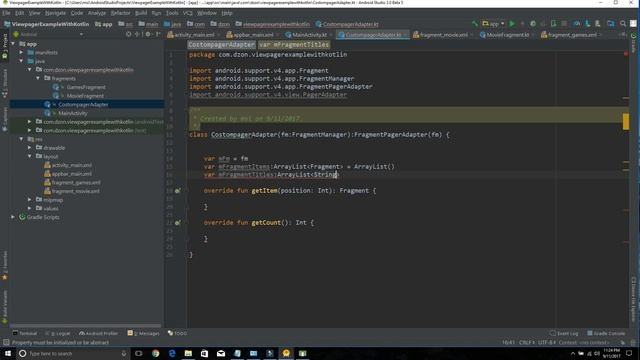Click the CostompagerAdapter structure breadcrumb
The width and height of the screenshot is (640, 360).
(221, 44)
